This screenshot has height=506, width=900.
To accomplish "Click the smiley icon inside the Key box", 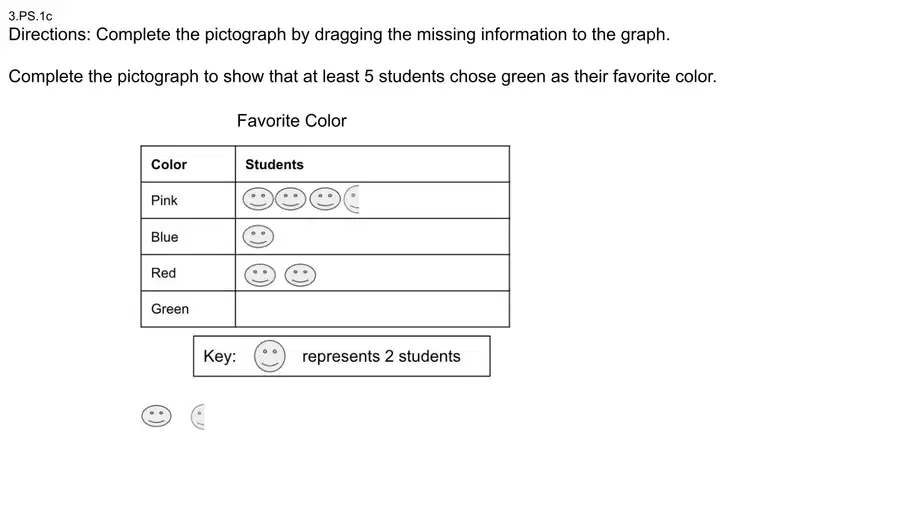I will click(x=270, y=356).
